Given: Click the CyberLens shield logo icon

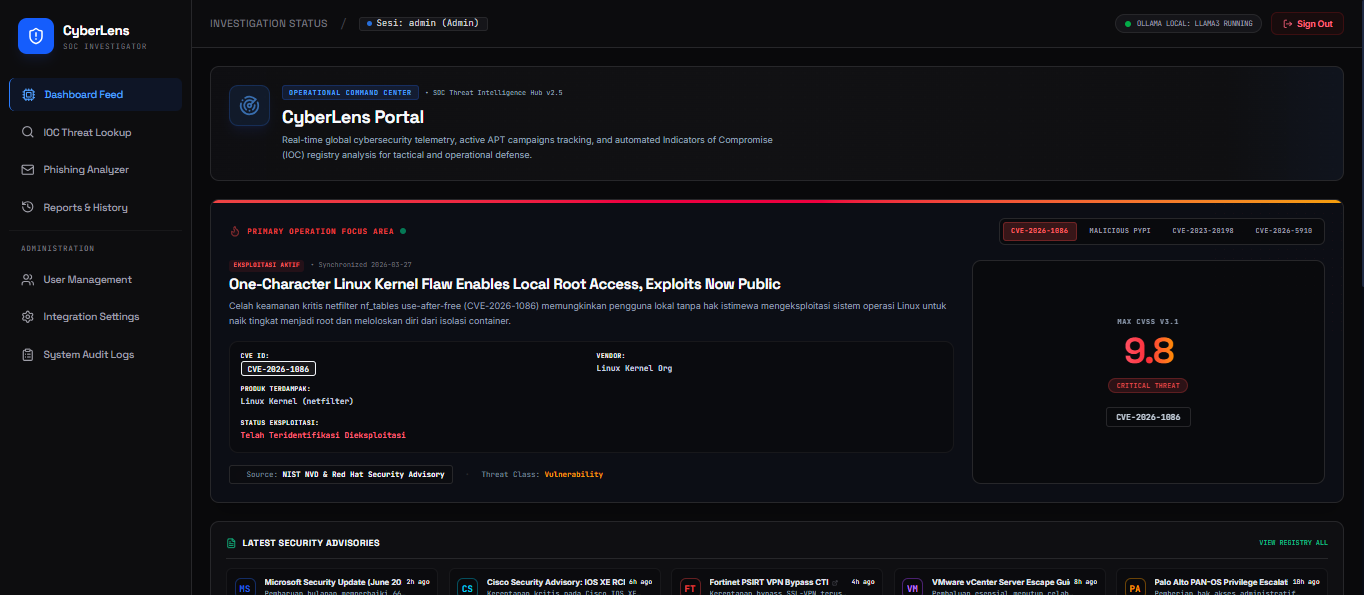Looking at the screenshot, I should coord(36,36).
